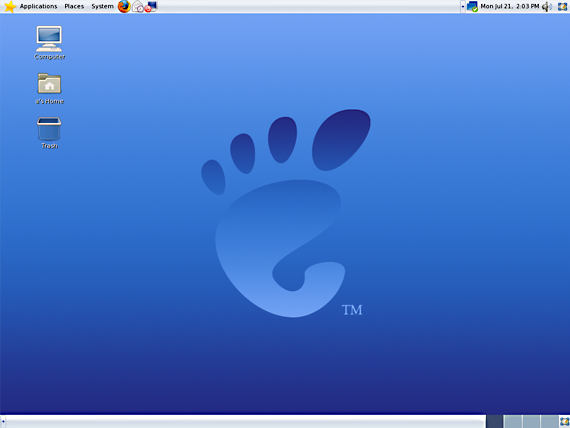Viewport: 570px width, 428px height.
Task: Launch the Firefox web browser icon
Action: (x=124, y=7)
